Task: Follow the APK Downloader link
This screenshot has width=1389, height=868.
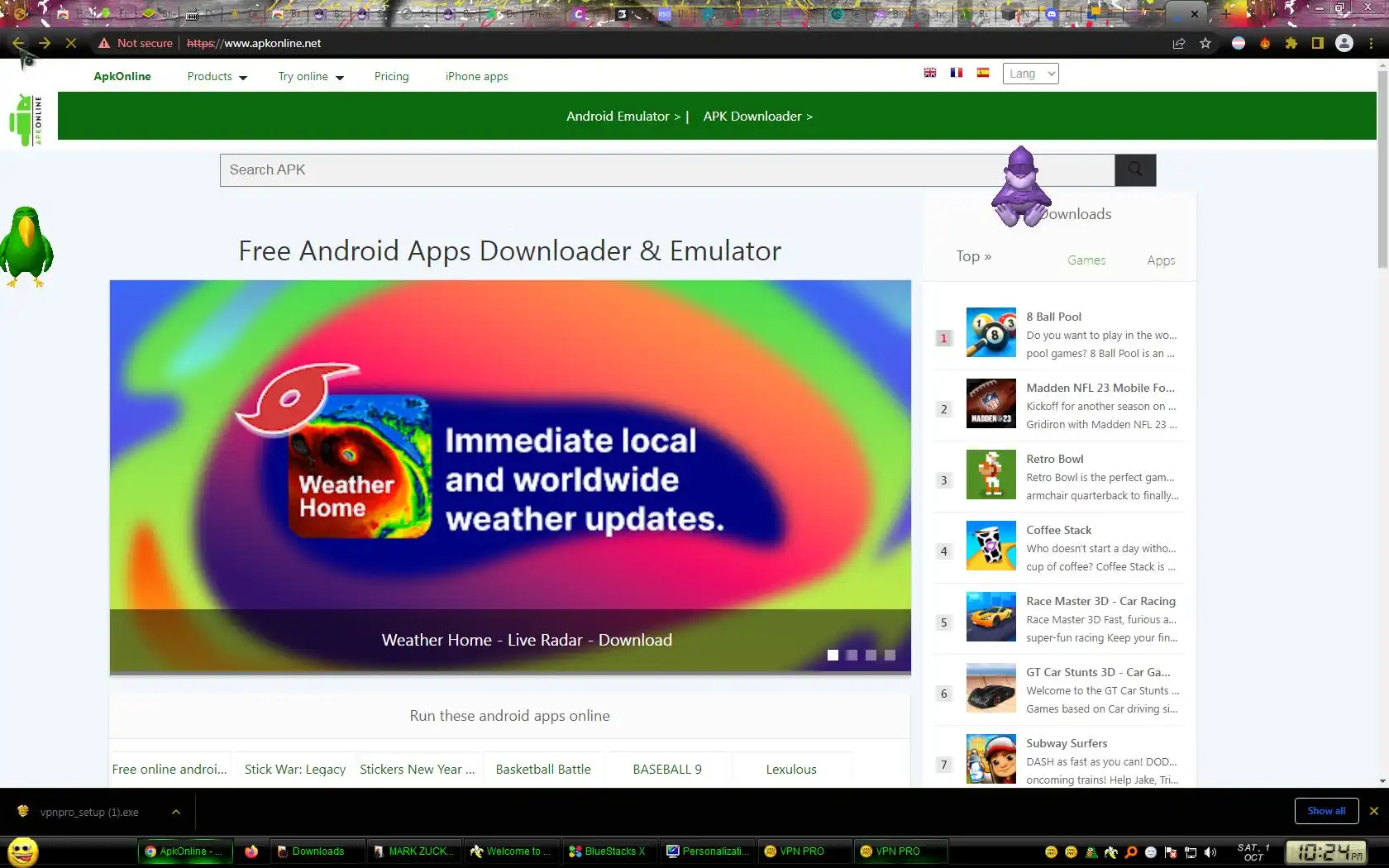Action: [758, 117]
